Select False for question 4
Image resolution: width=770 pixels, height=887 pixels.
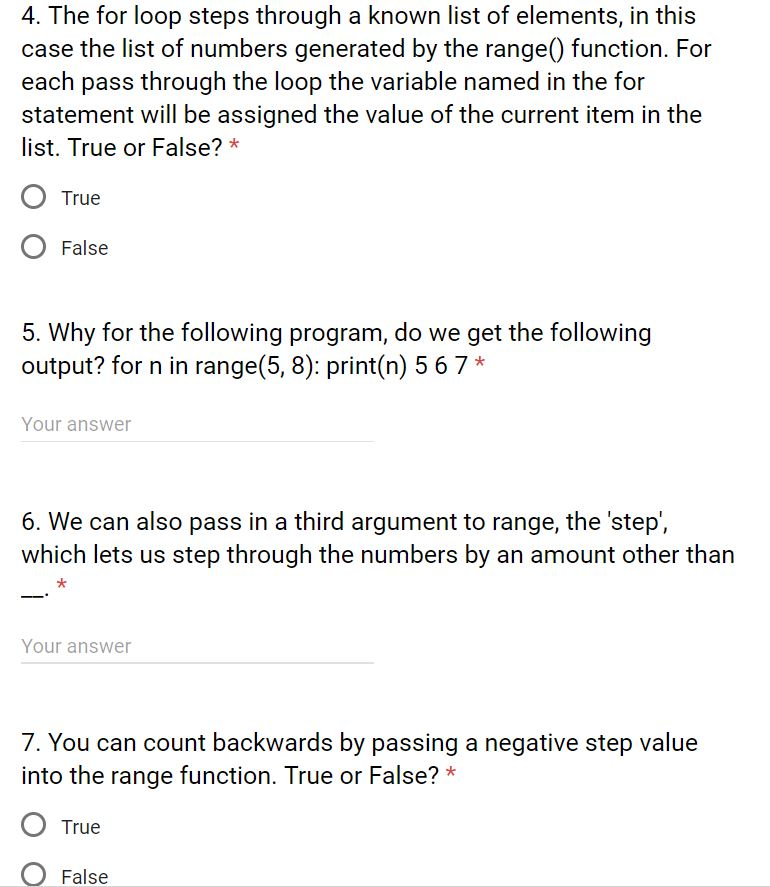point(33,246)
